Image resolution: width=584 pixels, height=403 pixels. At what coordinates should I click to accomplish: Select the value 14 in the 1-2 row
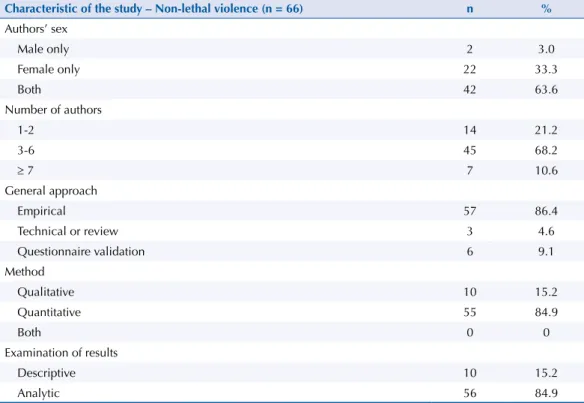pos(470,130)
